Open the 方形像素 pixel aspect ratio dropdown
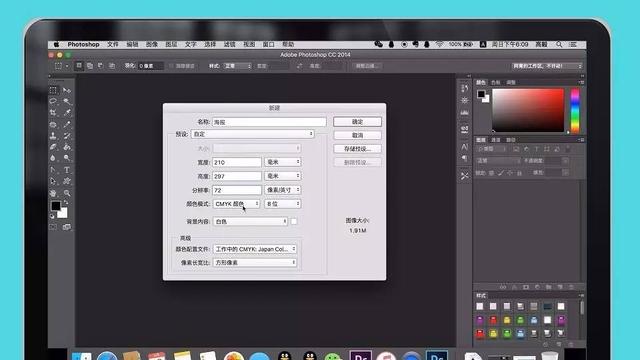The image size is (640, 360). coord(255,262)
